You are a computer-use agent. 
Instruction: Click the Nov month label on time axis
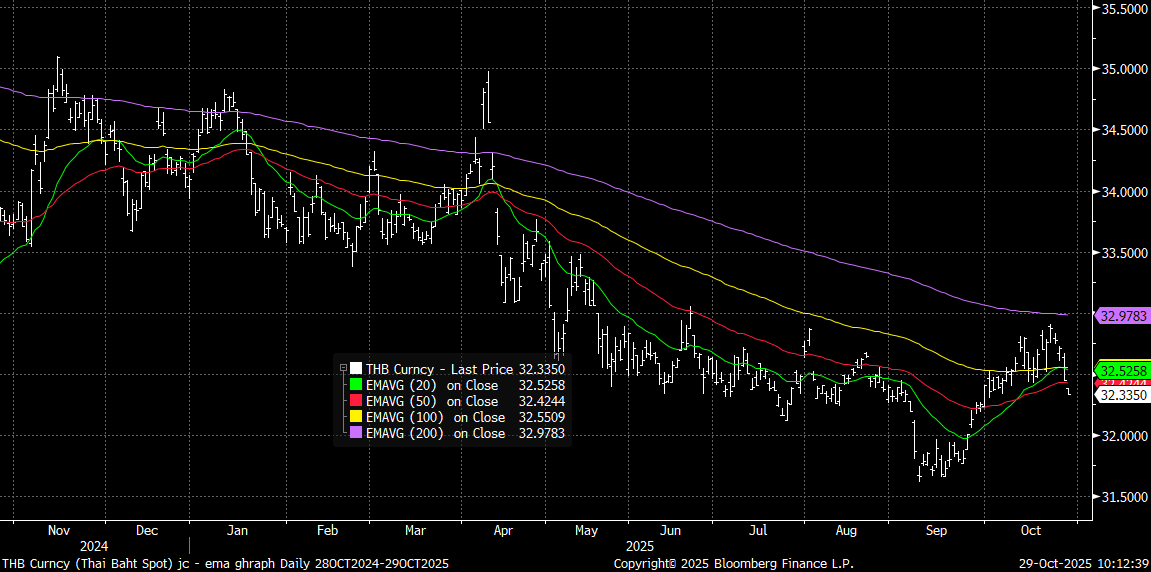pyautogui.click(x=58, y=530)
